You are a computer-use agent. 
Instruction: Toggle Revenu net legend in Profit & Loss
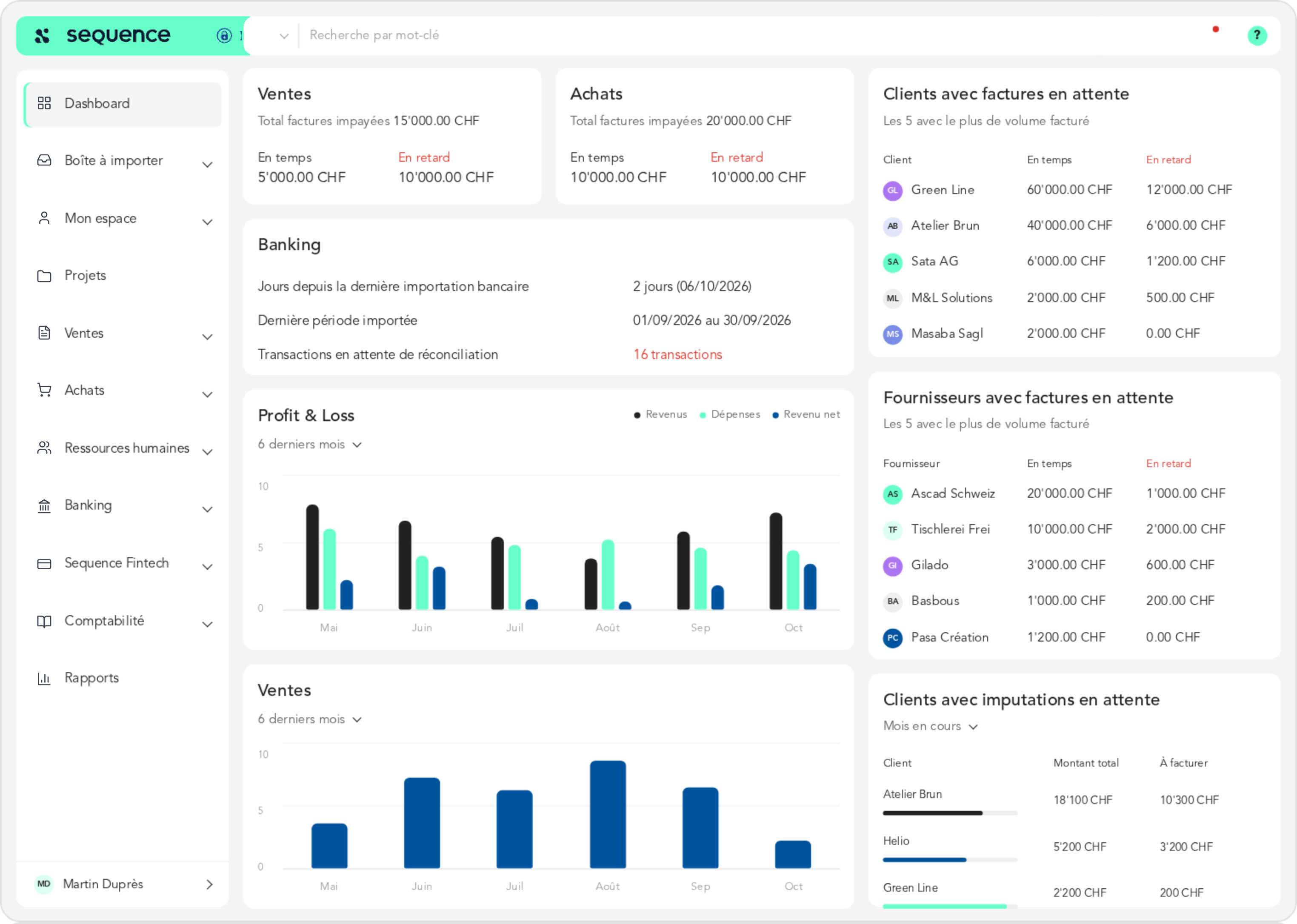(806, 415)
